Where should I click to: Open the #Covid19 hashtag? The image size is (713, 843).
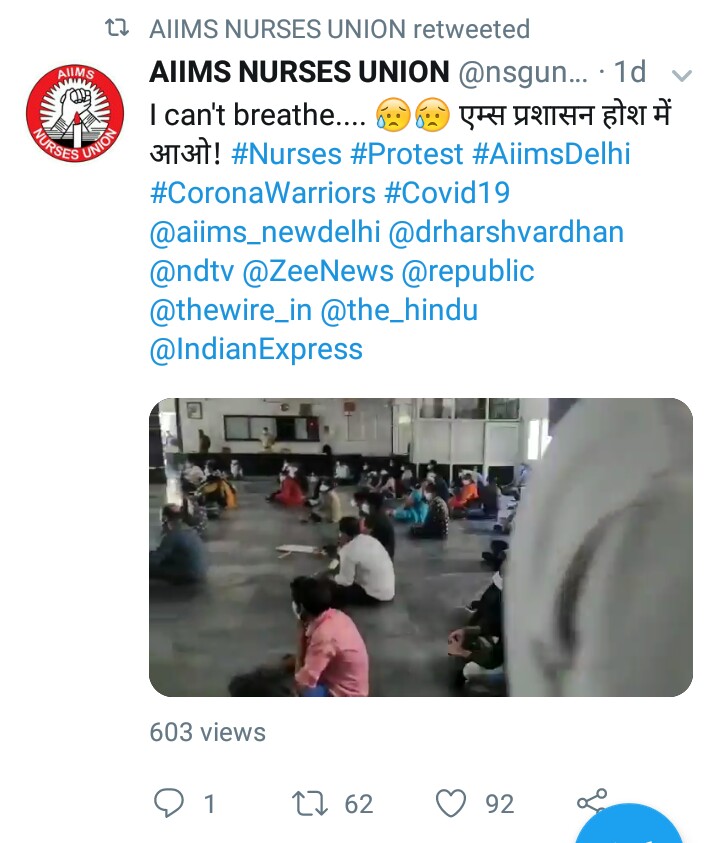pos(447,193)
